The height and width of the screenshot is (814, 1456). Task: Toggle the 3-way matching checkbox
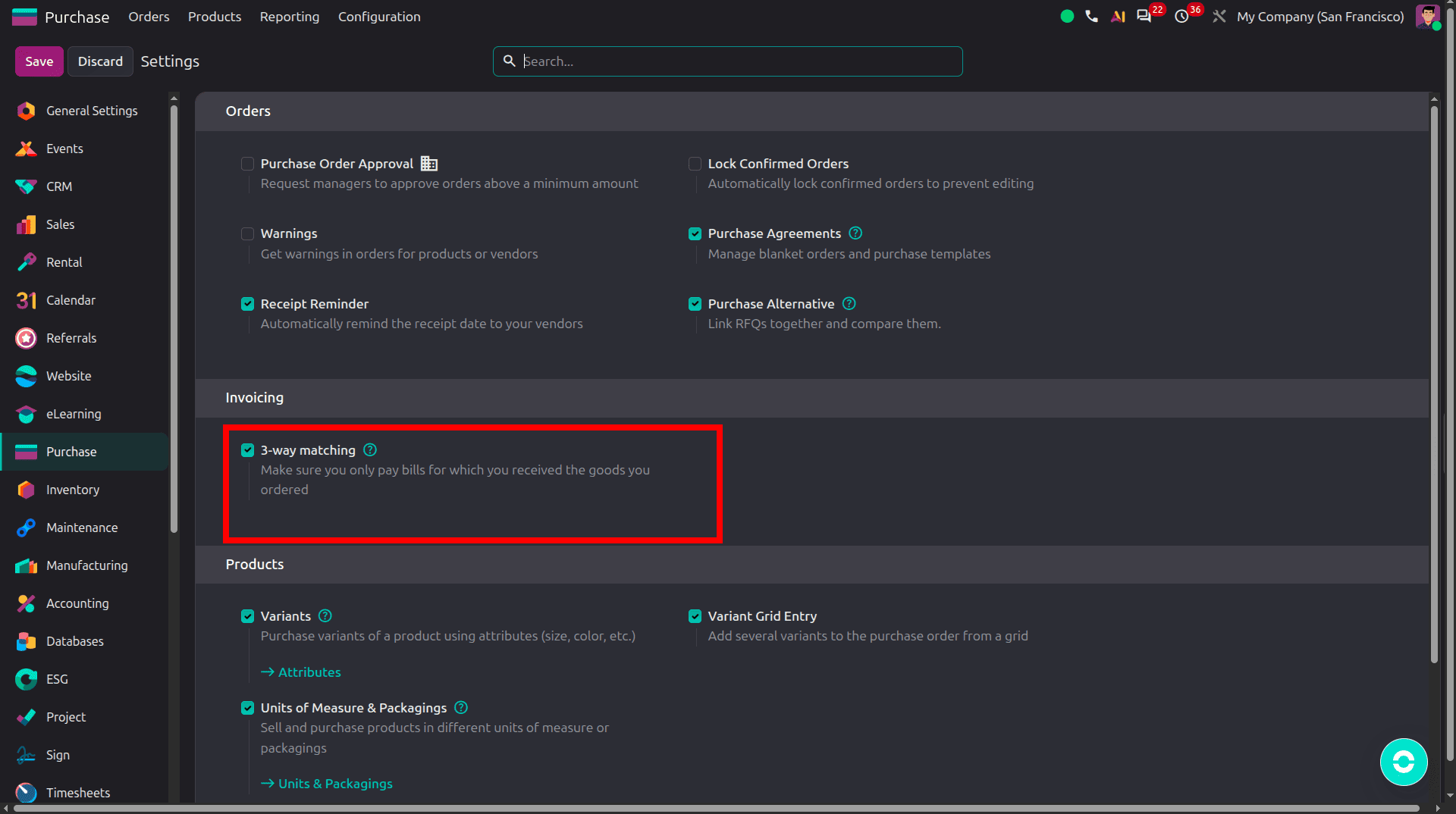[247, 450]
